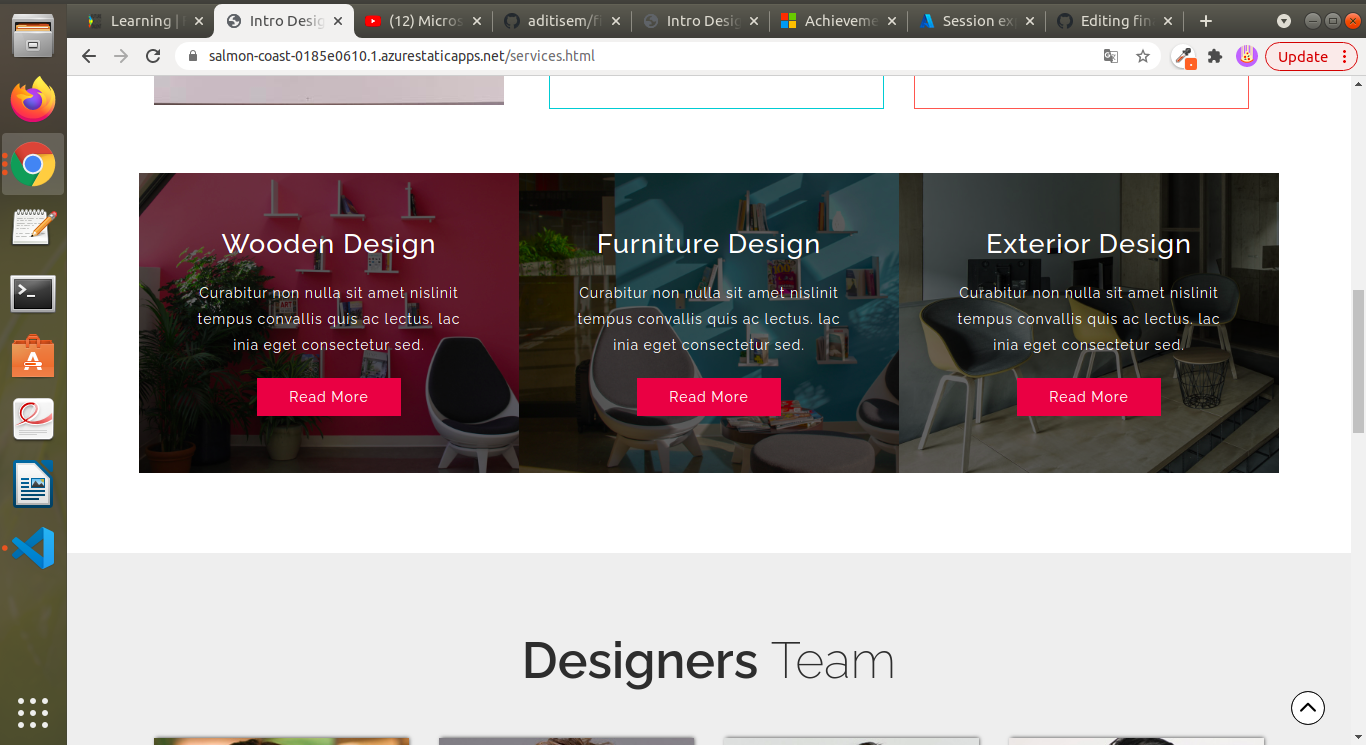Viewport: 1366px width, 745px height.
Task: Open Ubuntu Software from the dock
Action: [33, 356]
